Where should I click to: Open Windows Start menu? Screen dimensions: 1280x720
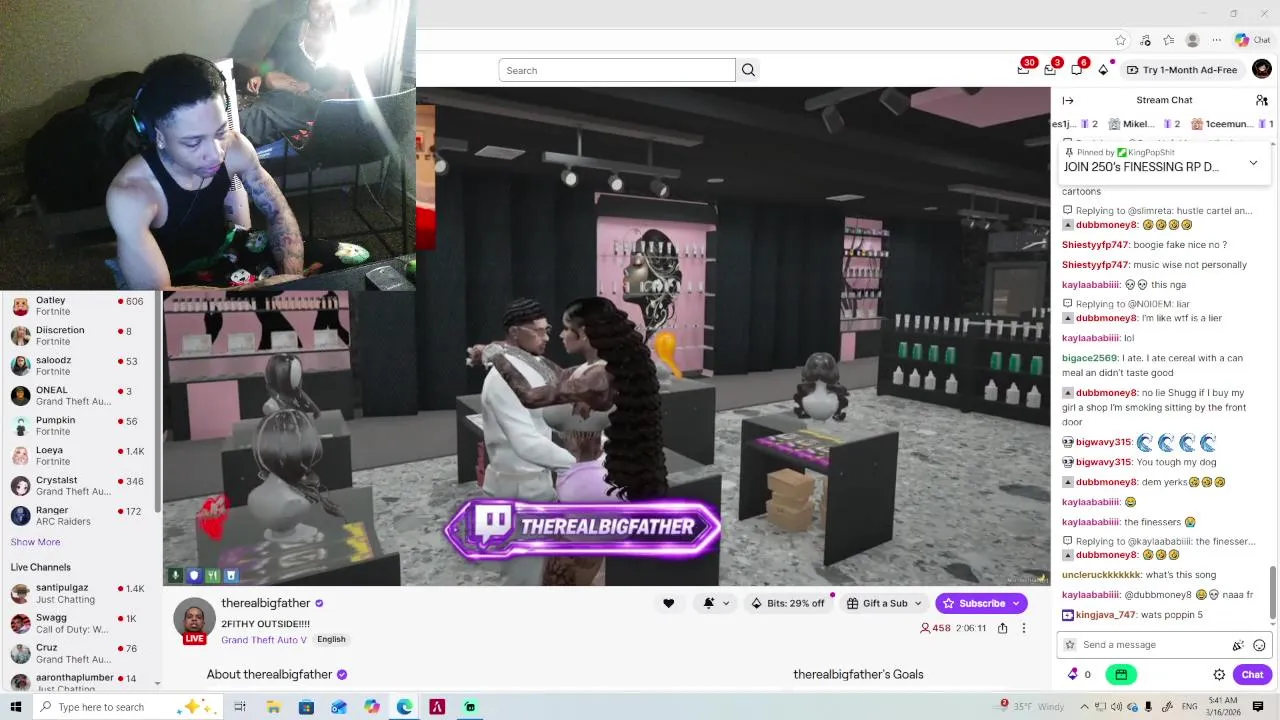[16, 707]
